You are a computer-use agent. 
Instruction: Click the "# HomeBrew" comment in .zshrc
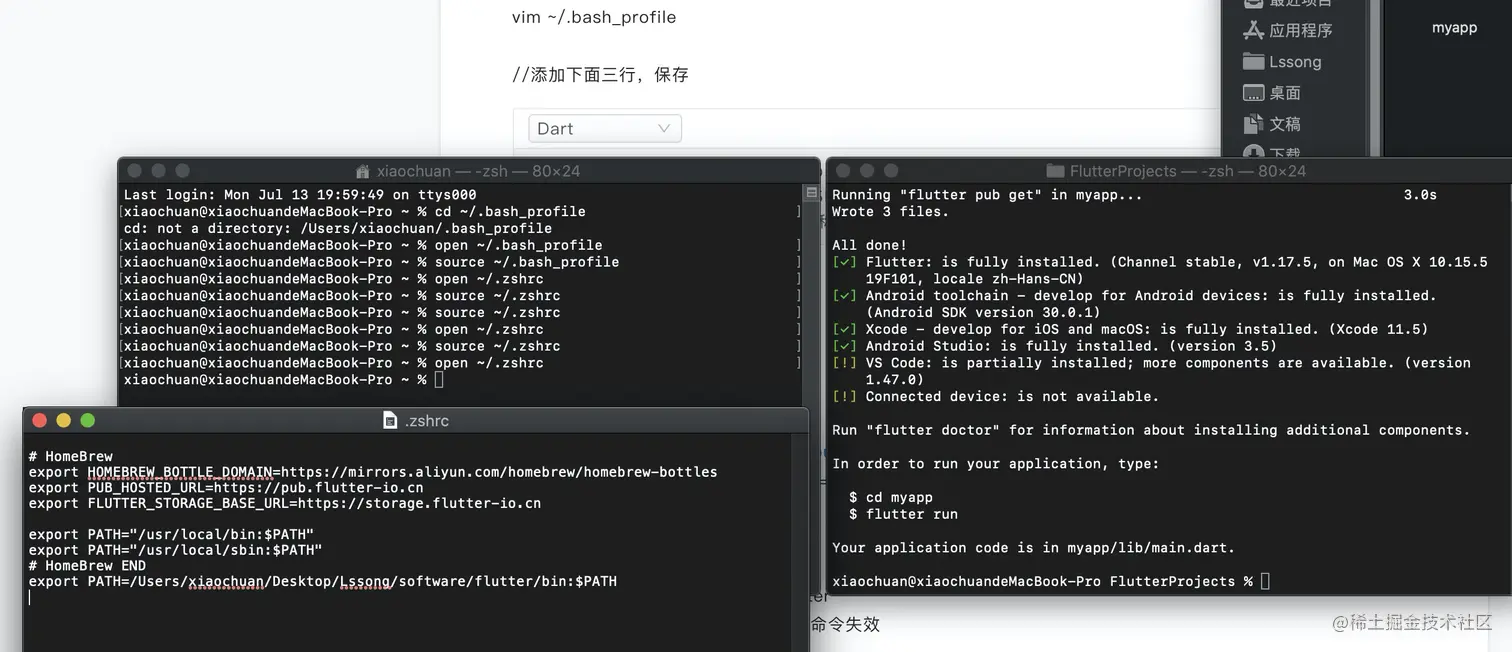71,456
